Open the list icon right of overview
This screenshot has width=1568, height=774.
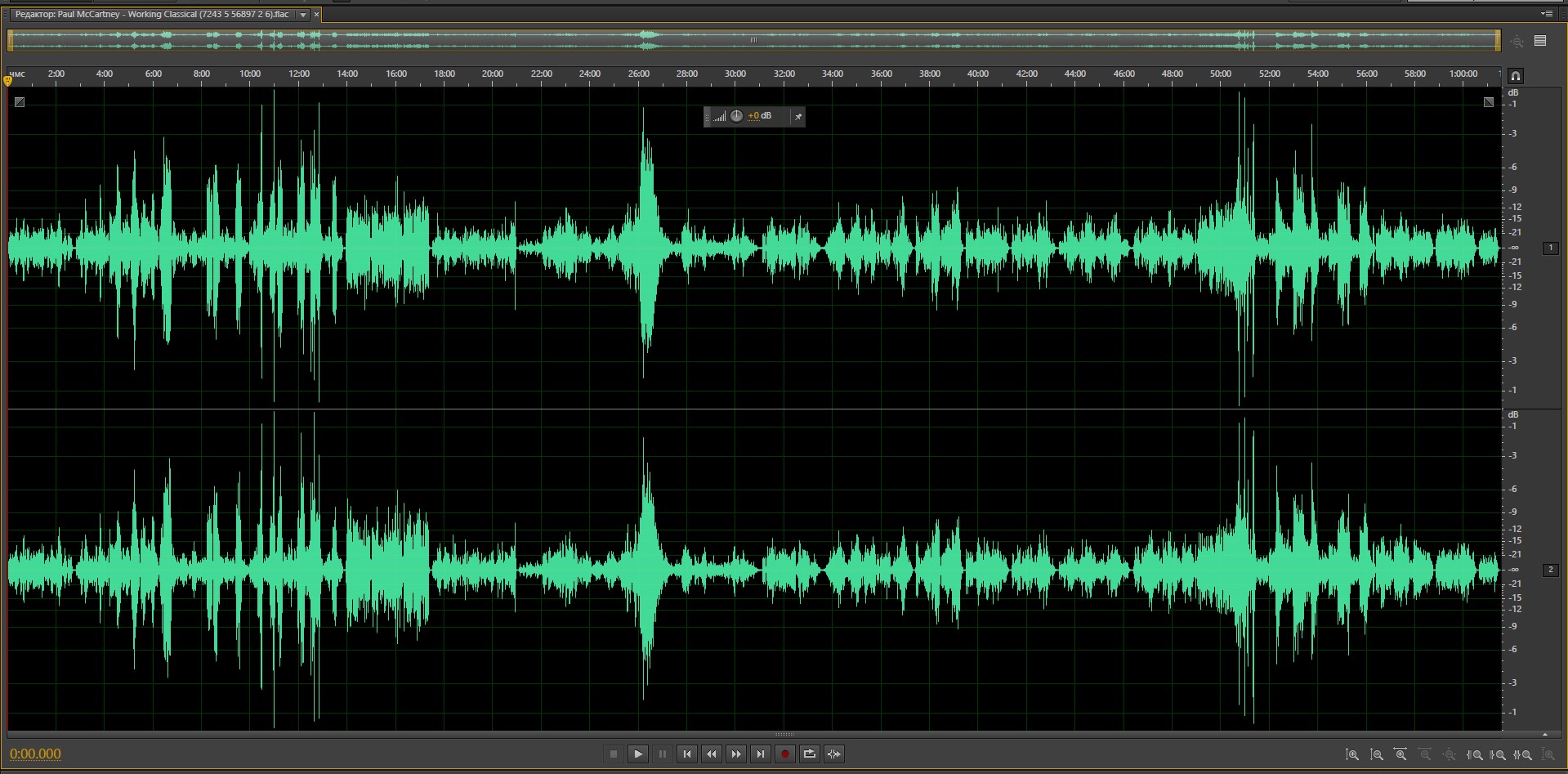(1540, 41)
